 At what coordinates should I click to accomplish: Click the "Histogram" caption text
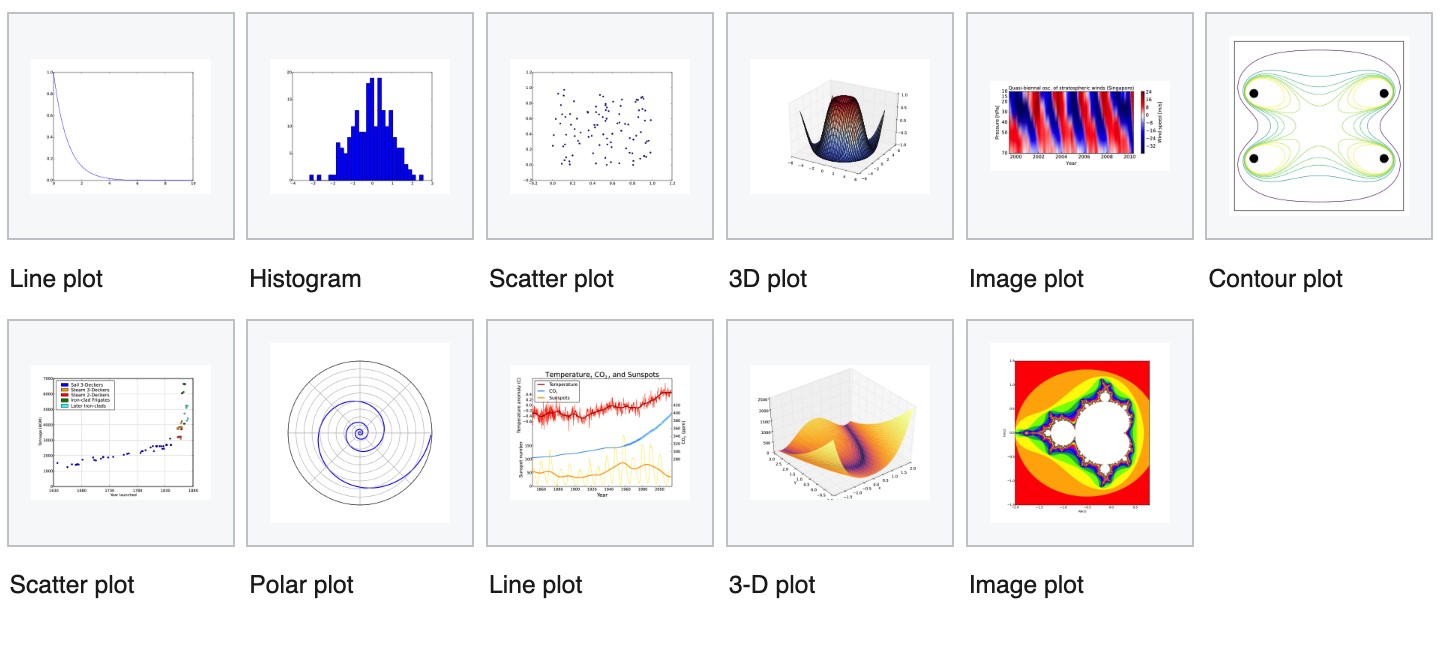[305, 279]
